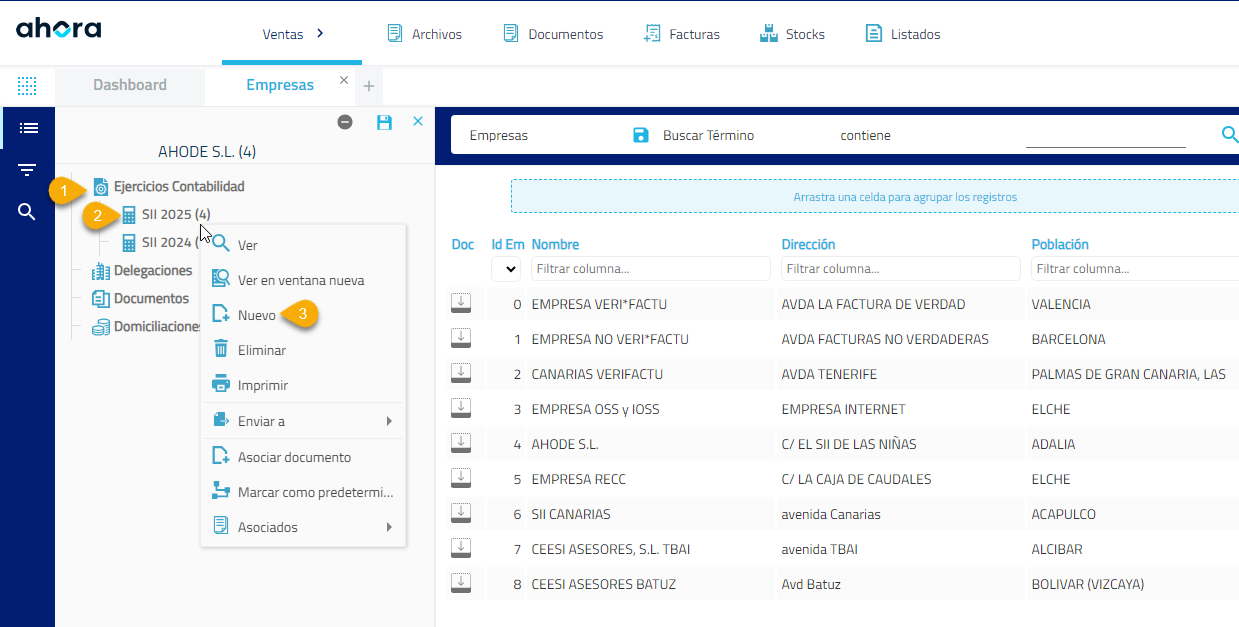1239x627 pixels.
Task: Sort by the Dirección column header
Action: point(808,244)
